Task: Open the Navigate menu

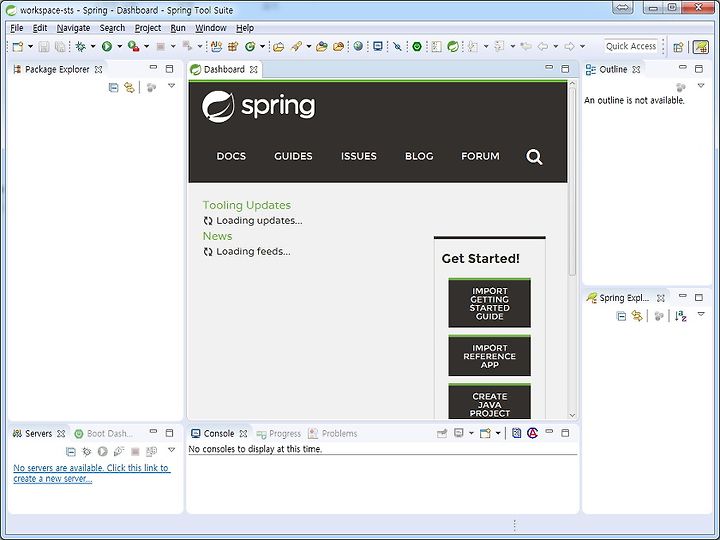Action: coord(73,28)
